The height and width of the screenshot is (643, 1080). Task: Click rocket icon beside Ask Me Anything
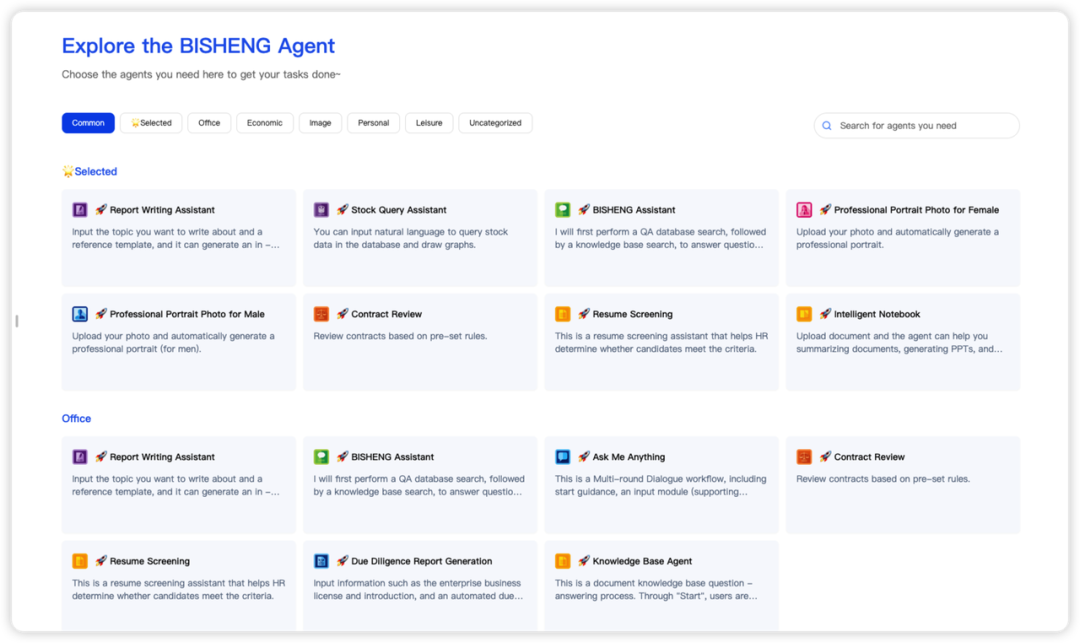tap(583, 456)
